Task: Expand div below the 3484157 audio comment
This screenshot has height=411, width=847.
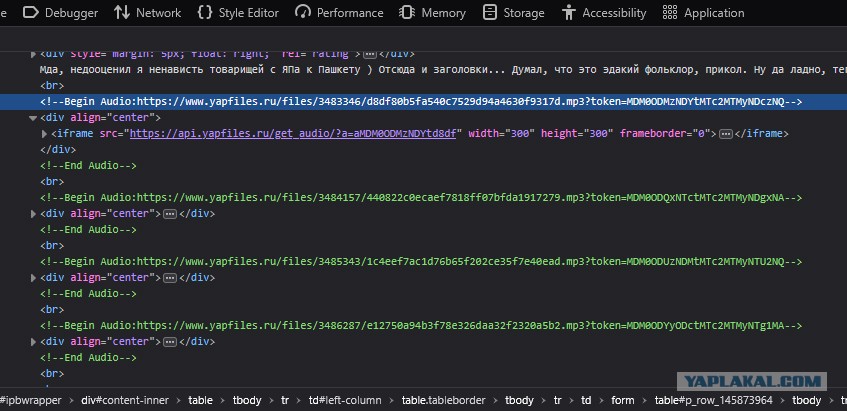Action: [x=33, y=214]
